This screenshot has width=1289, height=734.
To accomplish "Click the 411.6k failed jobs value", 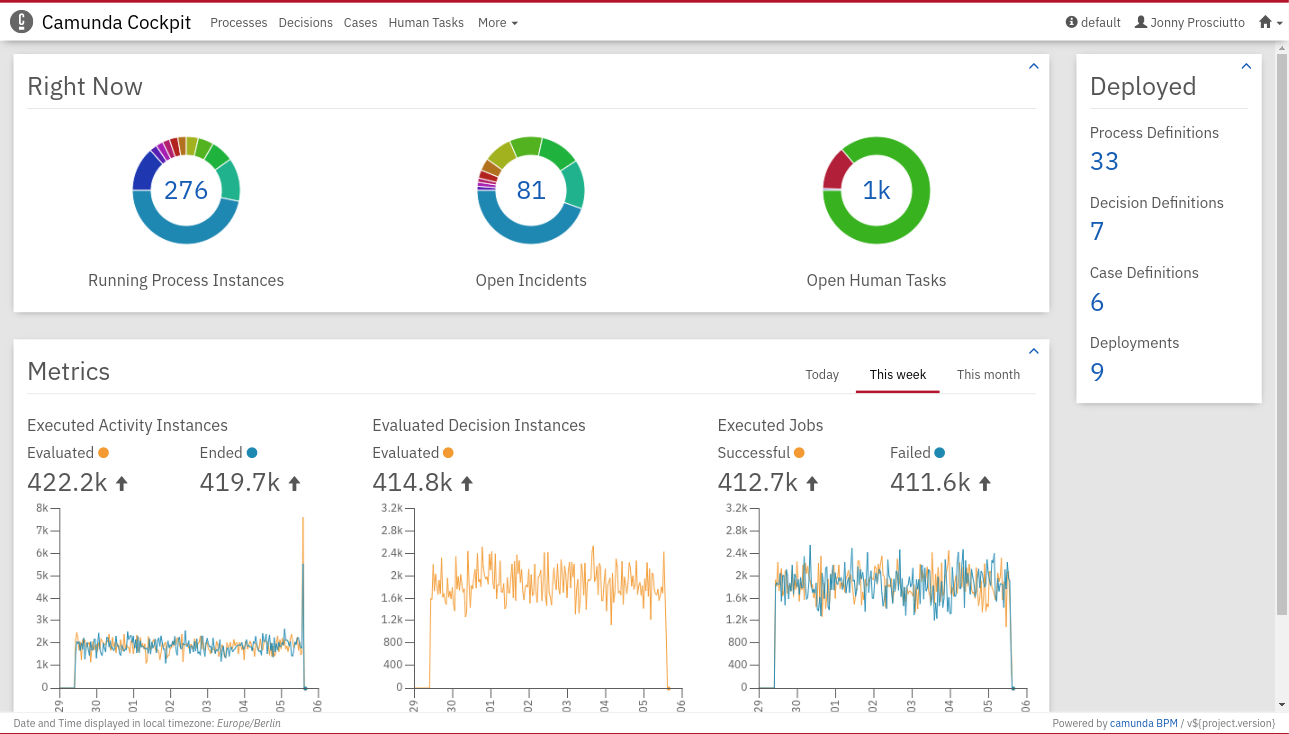I will (930, 483).
